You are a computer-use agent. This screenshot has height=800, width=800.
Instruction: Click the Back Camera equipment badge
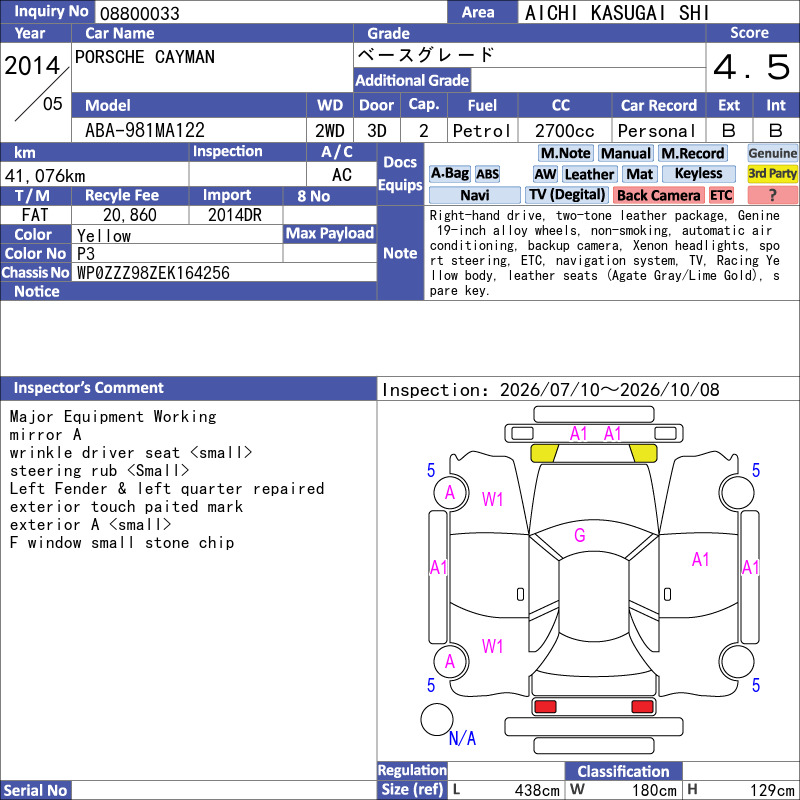pos(659,195)
